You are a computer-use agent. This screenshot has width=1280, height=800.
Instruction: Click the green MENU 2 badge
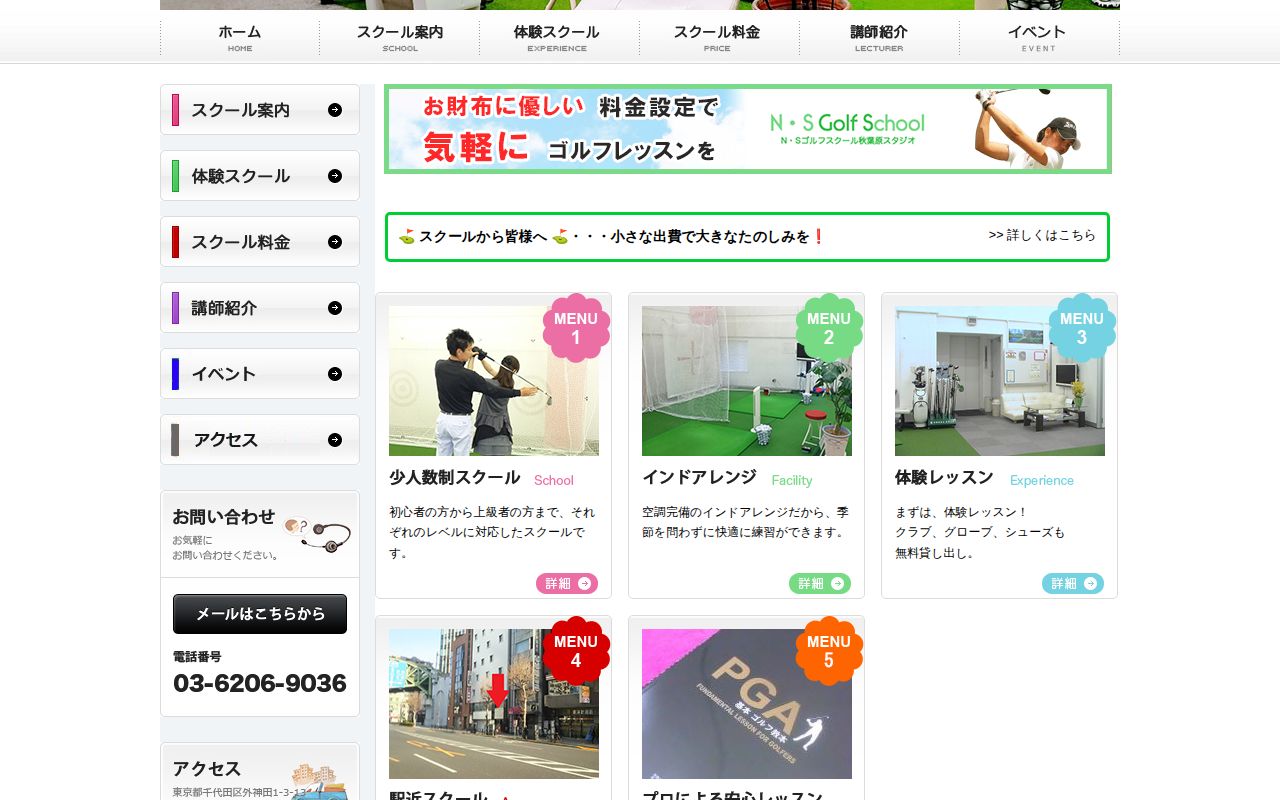click(829, 328)
